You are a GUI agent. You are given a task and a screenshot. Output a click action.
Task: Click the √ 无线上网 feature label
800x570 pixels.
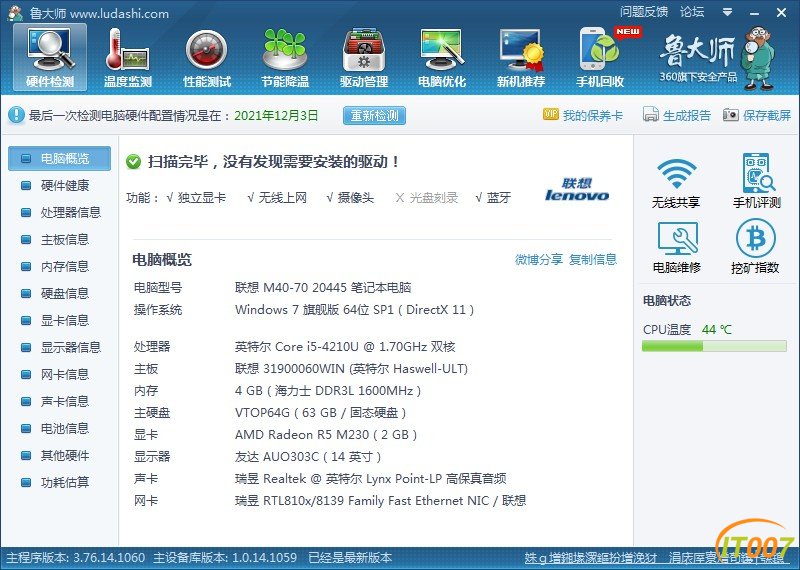coord(277,198)
